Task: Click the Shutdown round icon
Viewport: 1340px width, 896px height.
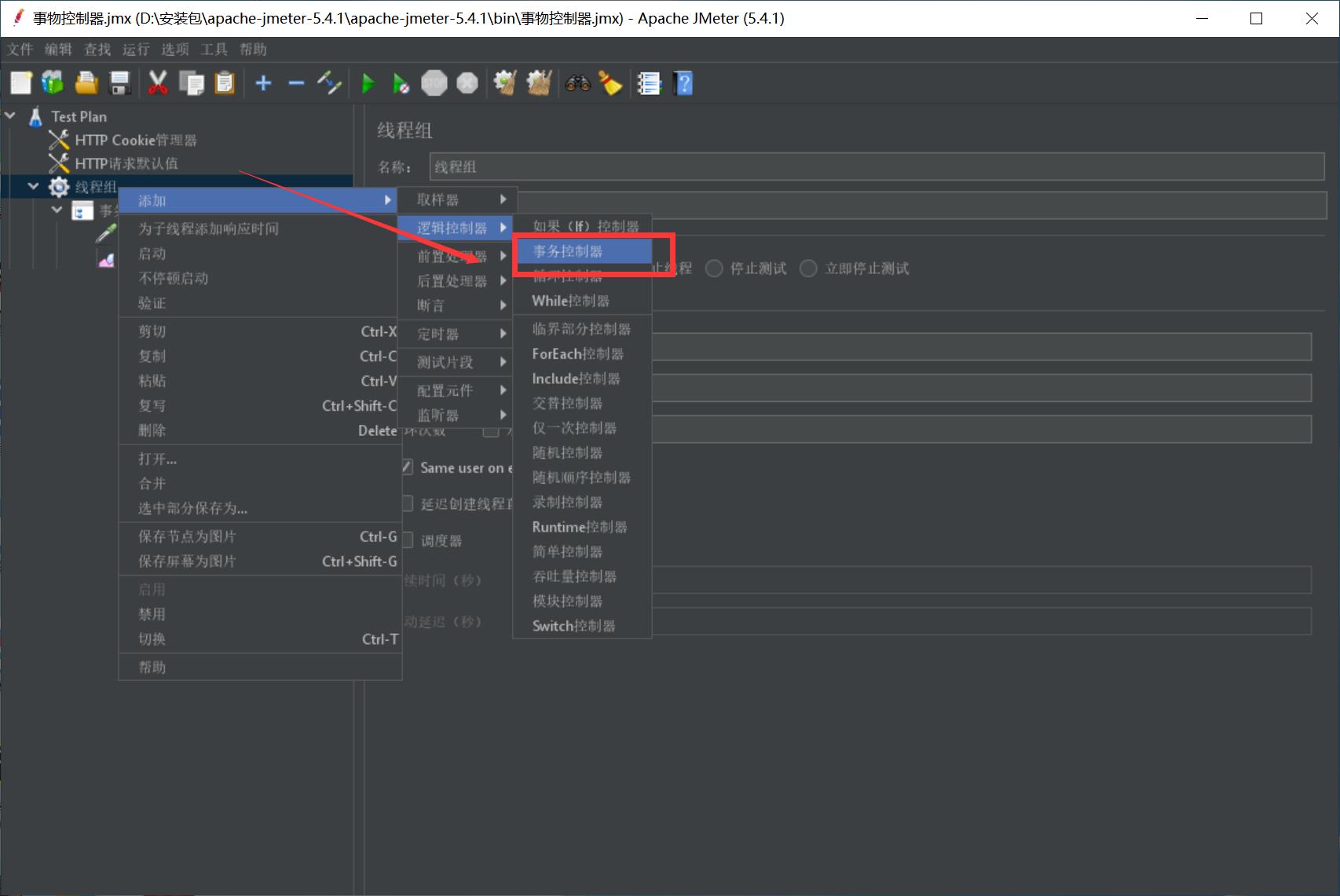Action: [x=467, y=82]
